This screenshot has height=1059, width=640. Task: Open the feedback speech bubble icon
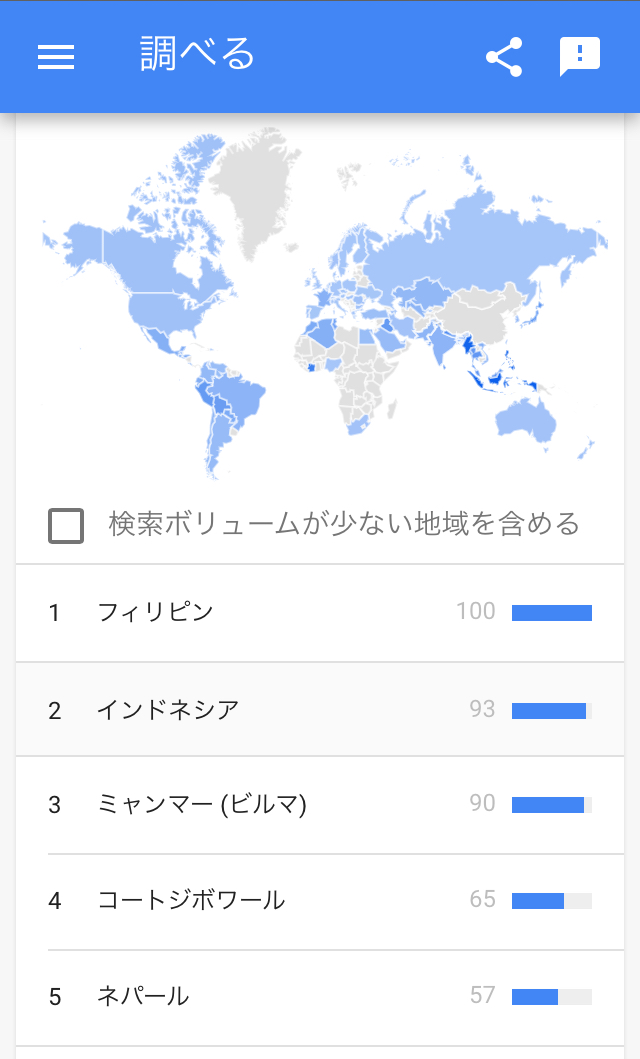579,57
